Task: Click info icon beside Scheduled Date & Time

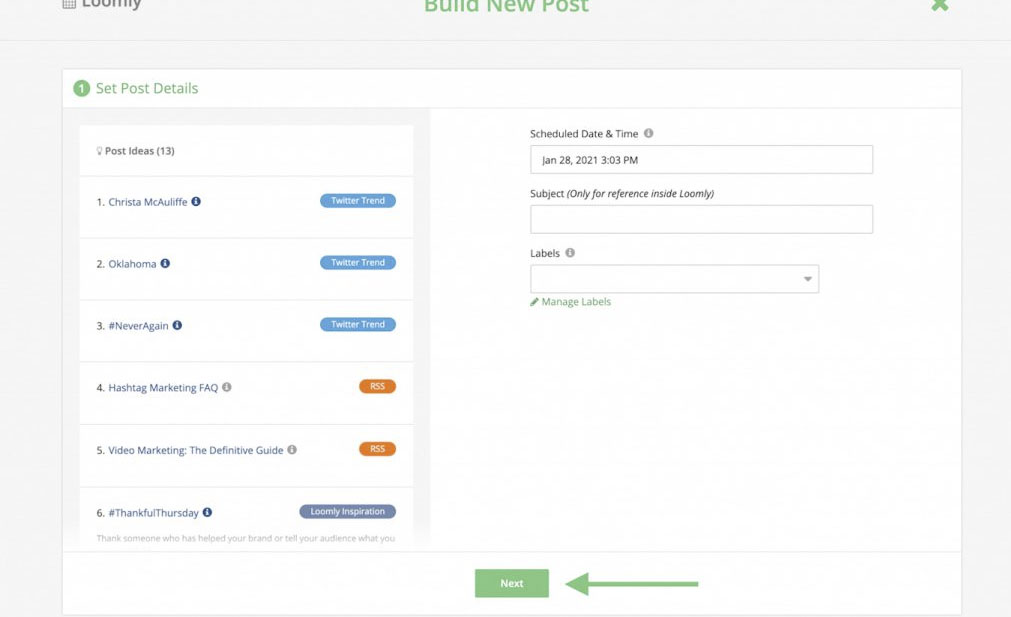Action: point(649,133)
